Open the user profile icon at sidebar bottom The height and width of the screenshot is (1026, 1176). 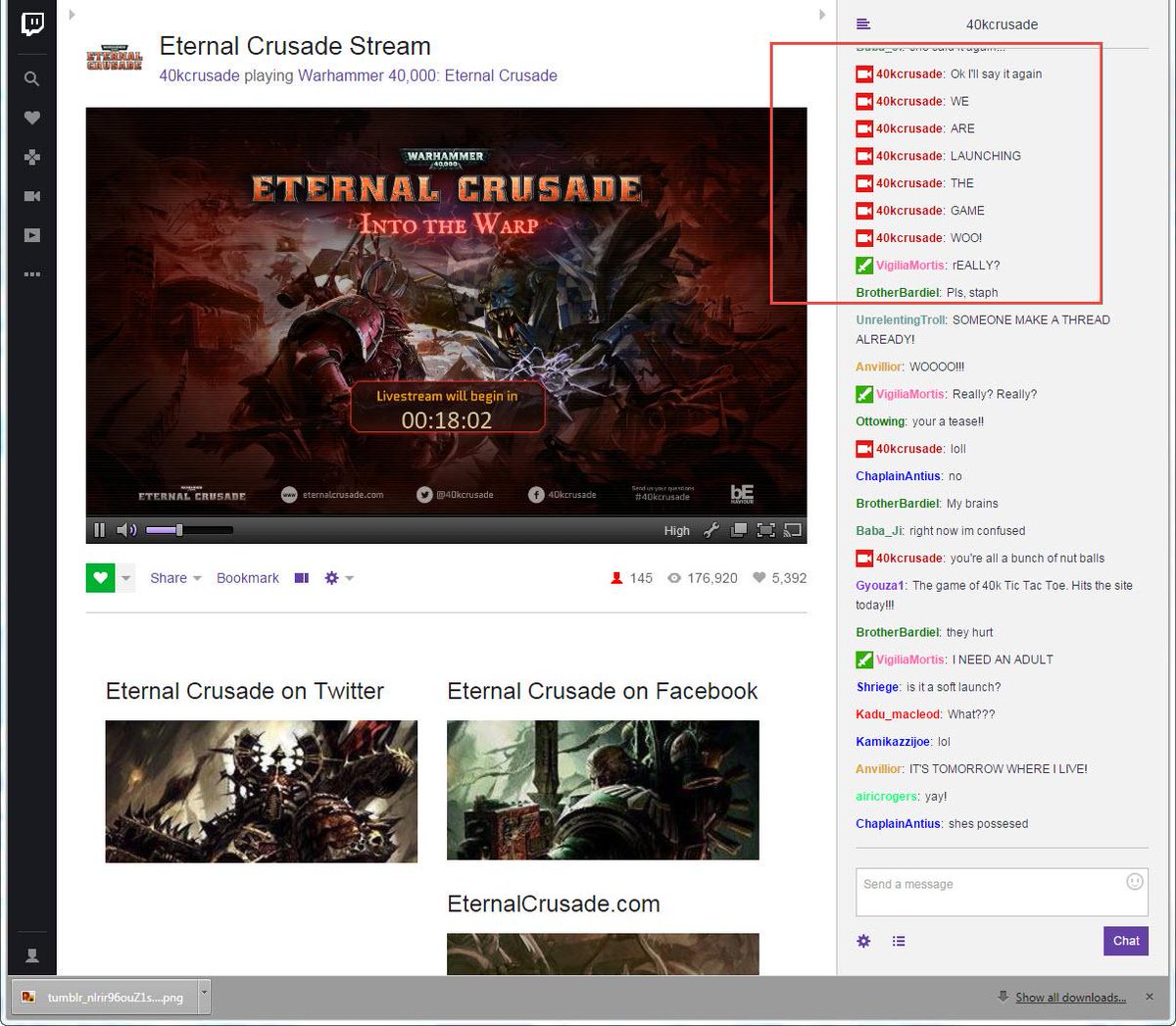pyautogui.click(x=32, y=955)
